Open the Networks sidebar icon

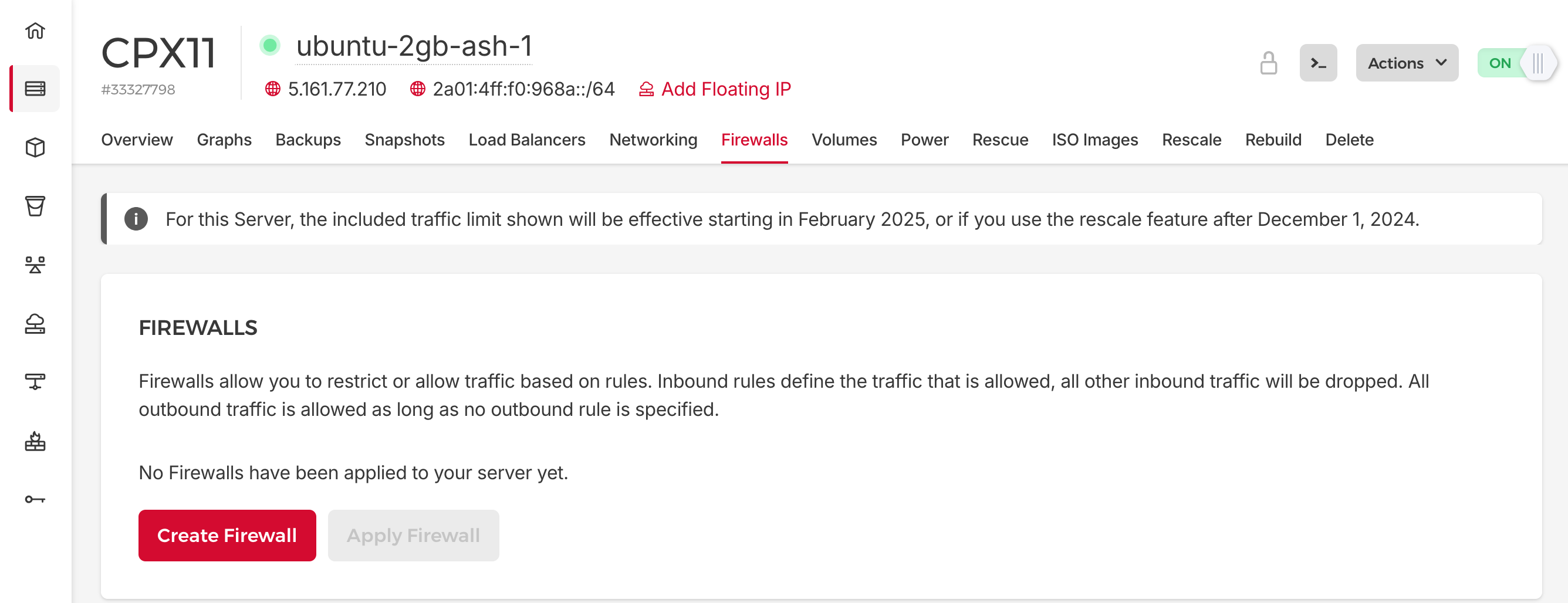pos(35,381)
